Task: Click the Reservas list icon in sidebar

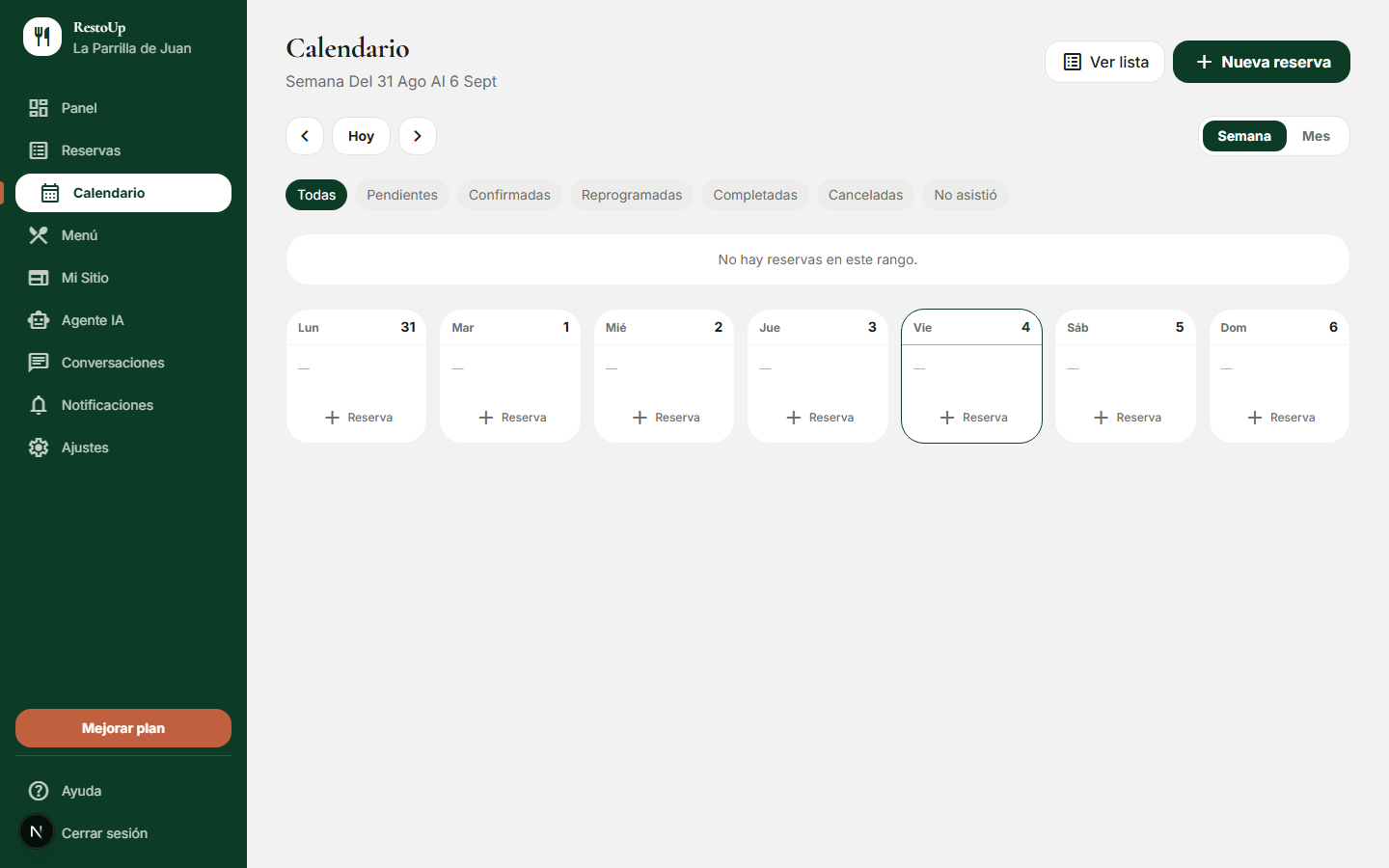Action: 39,150
